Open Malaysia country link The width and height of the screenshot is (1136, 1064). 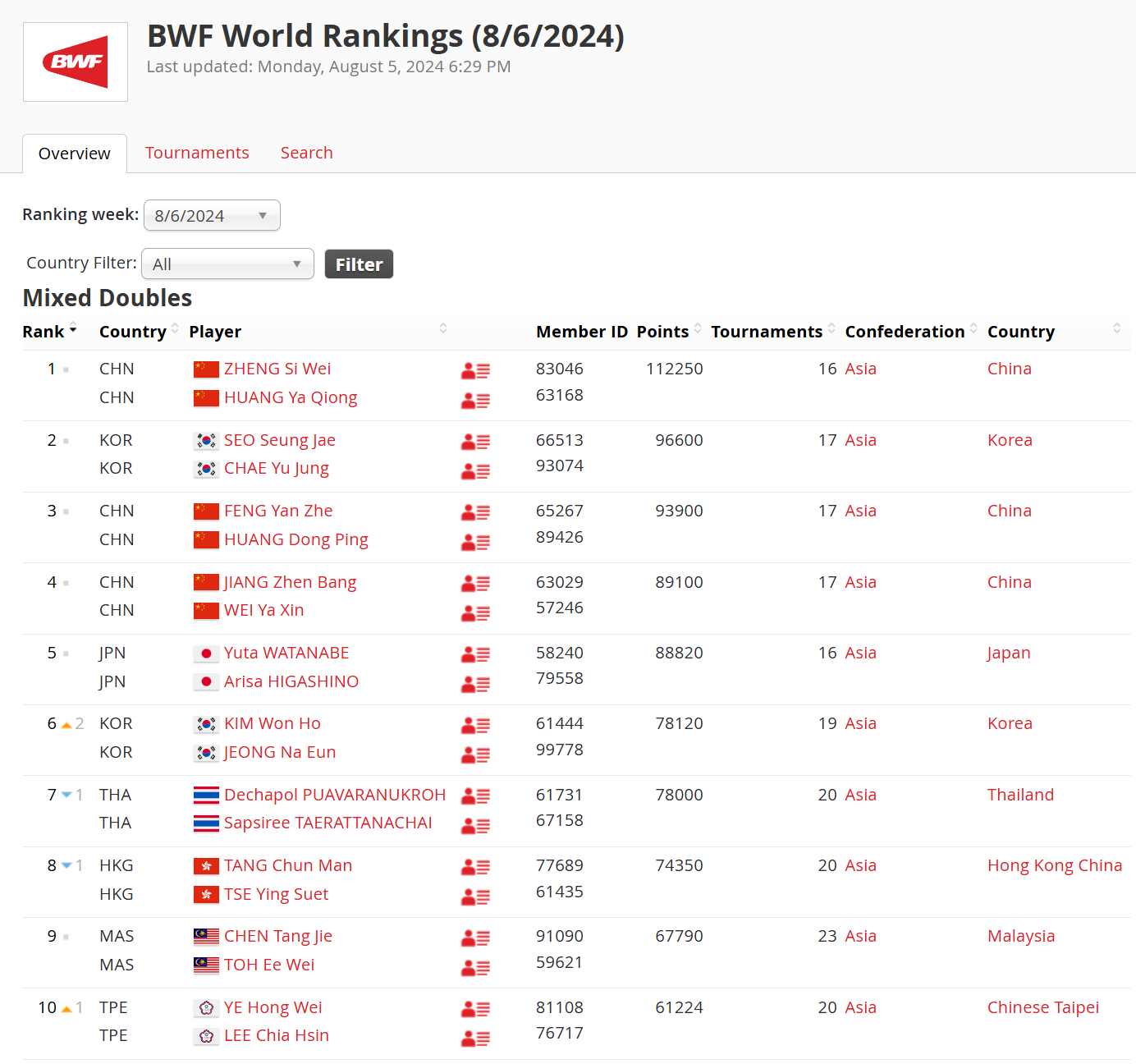[1021, 936]
